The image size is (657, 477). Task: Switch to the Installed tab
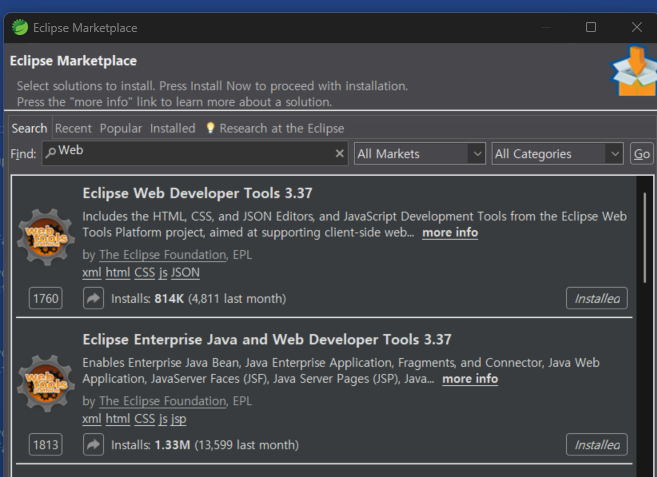pos(173,128)
